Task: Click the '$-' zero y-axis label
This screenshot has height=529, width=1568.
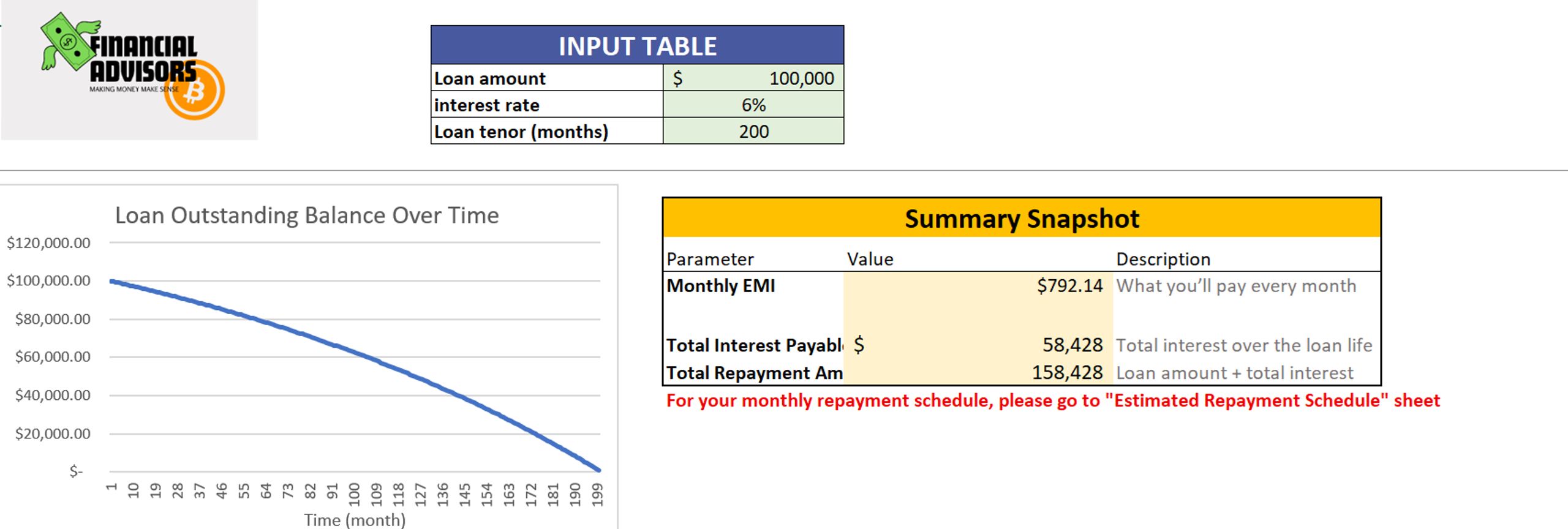Action: point(75,471)
